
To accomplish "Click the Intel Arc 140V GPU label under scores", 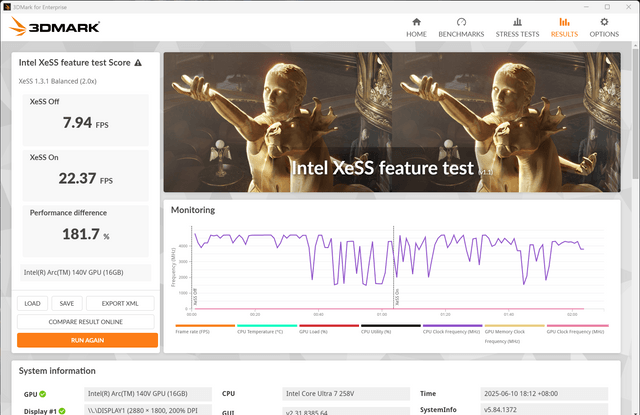I will pos(85,273).
